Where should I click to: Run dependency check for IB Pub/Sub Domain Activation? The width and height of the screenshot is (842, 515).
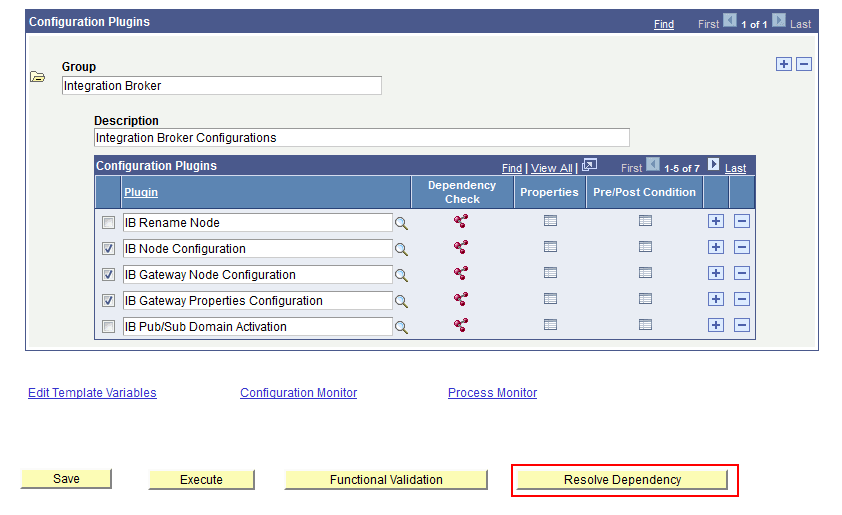tap(461, 324)
